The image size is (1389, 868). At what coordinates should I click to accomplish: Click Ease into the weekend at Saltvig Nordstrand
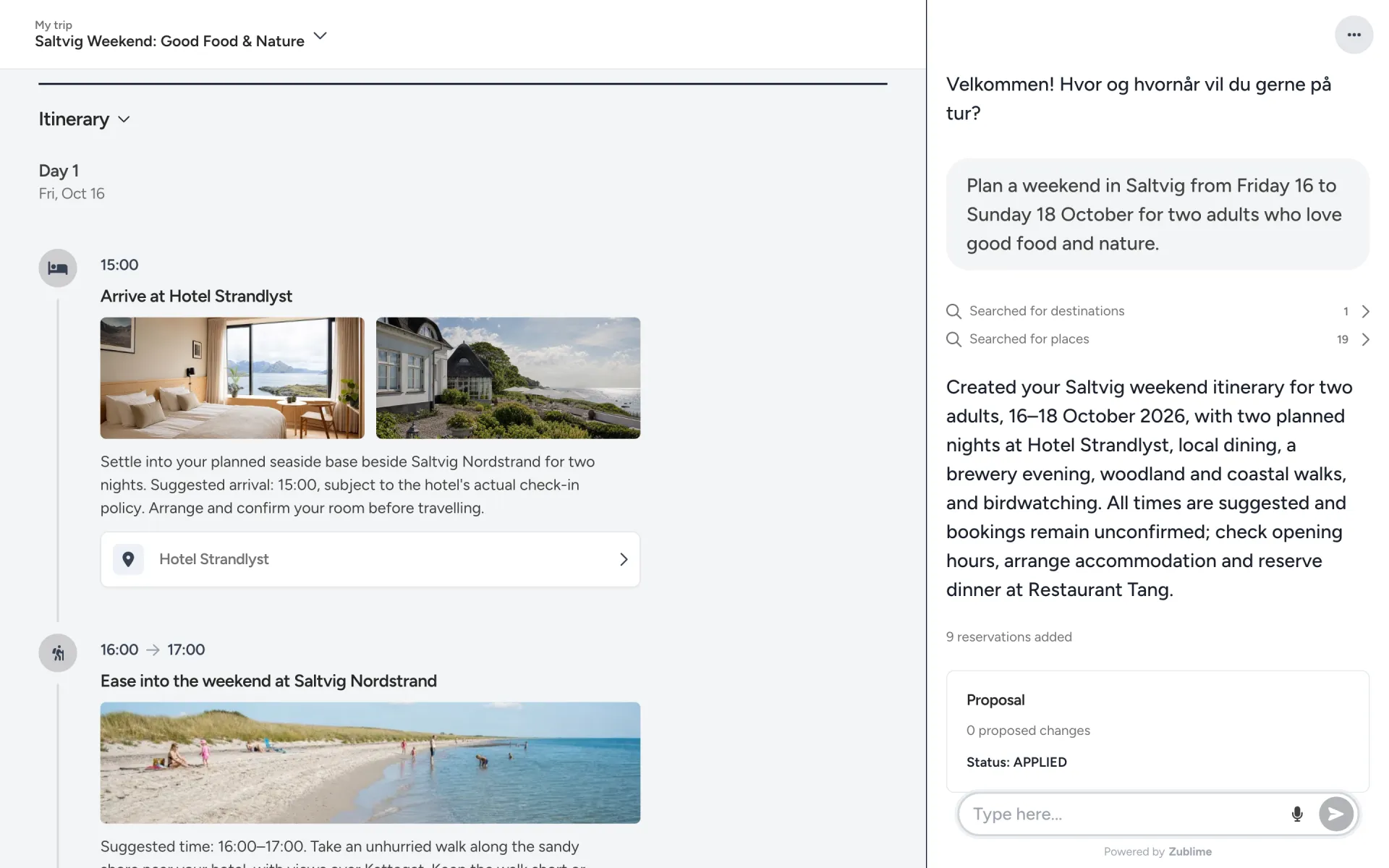[x=268, y=681]
